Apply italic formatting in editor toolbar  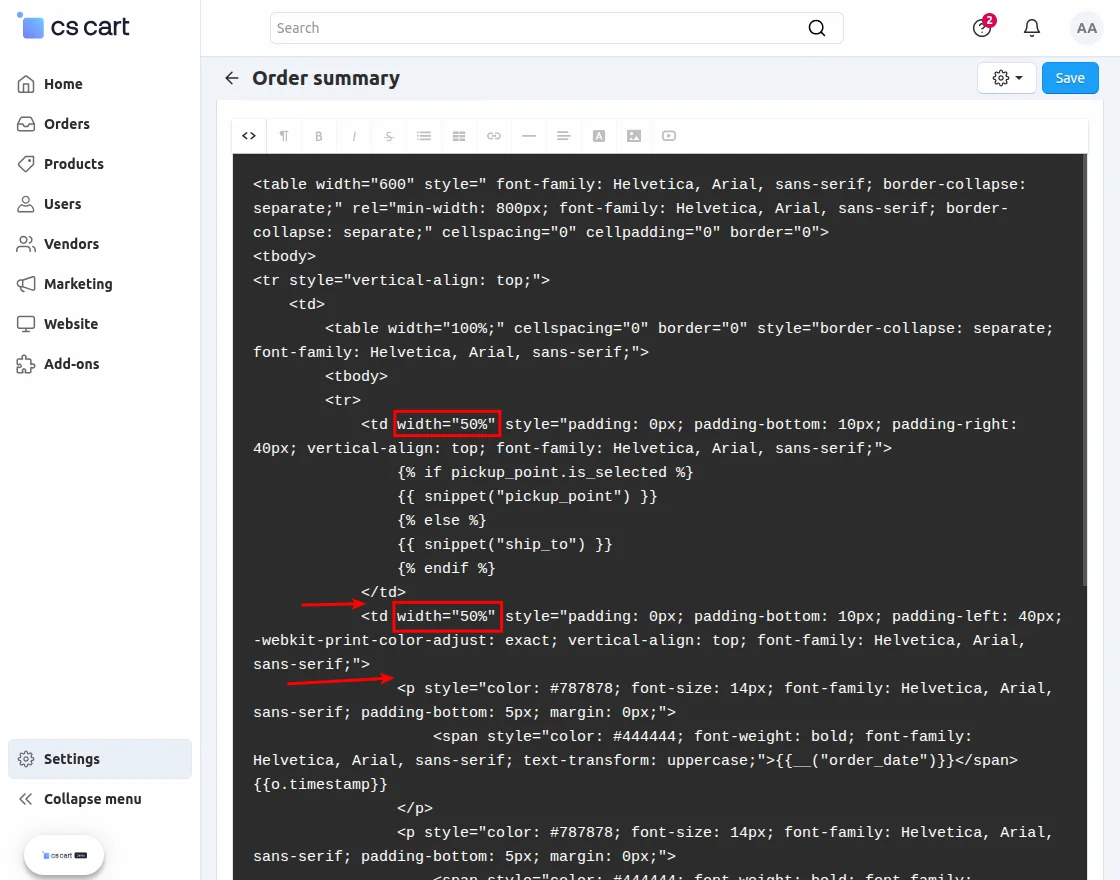[x=354, y=136]
